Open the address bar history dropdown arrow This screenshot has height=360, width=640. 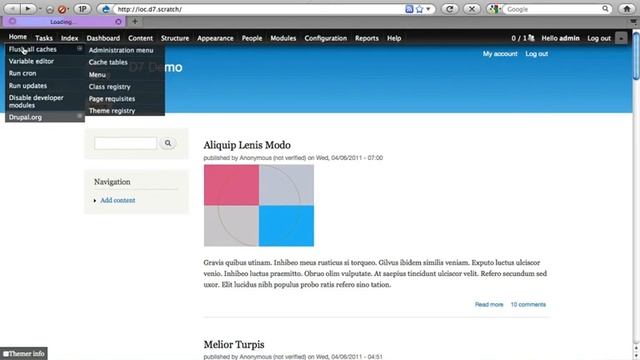[428, 9]
